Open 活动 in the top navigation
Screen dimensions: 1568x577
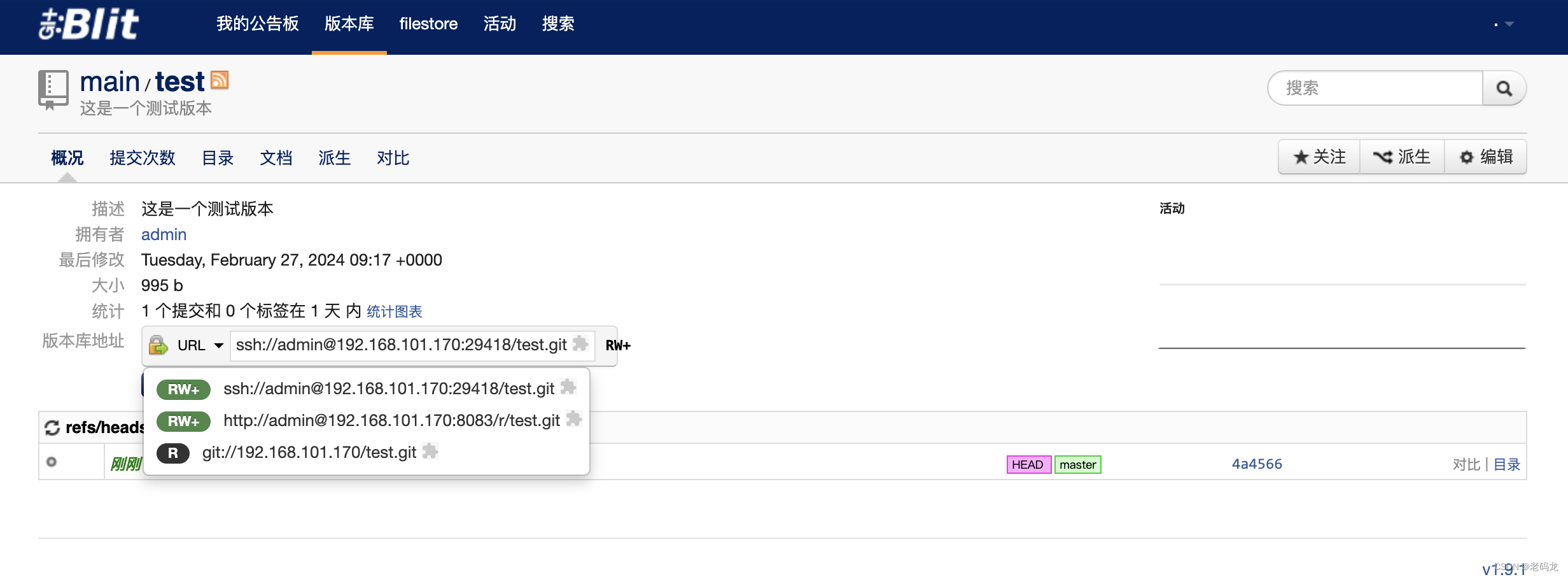click(x=500, y=24)
